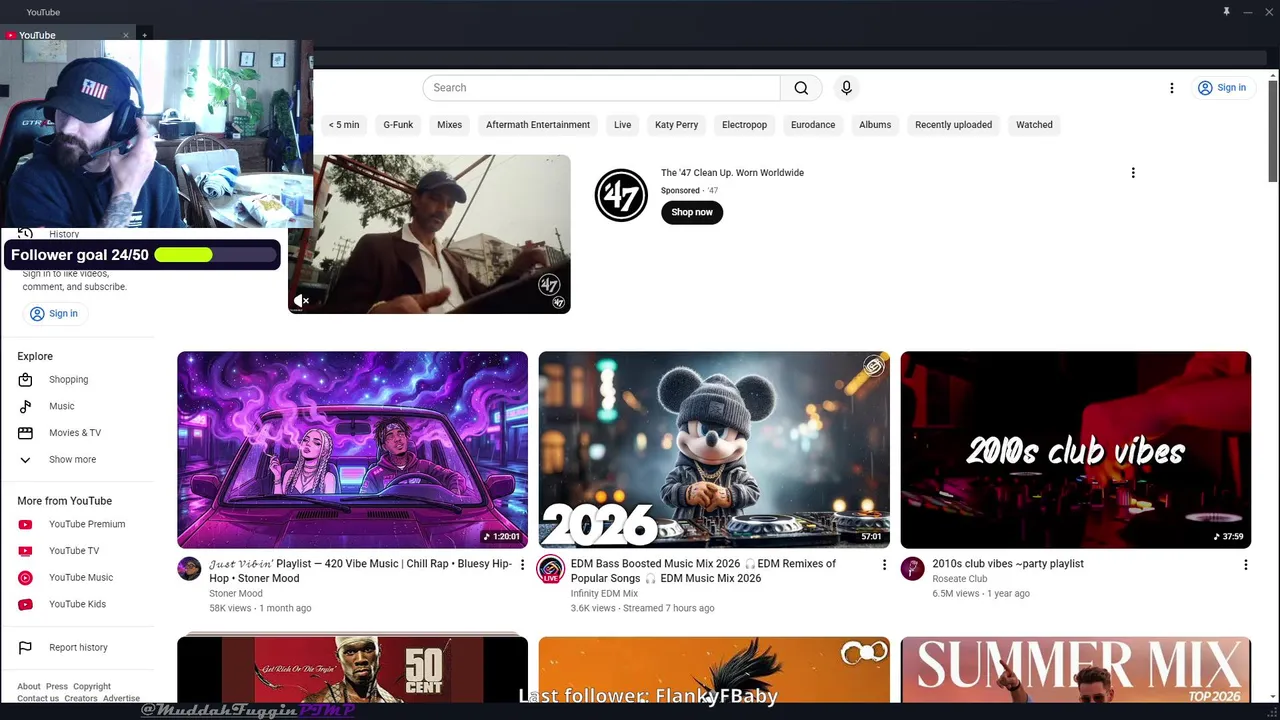Open options for 2010s club vibes video
Viewport: 1280px width, 720px height.
coord(1245,565)
